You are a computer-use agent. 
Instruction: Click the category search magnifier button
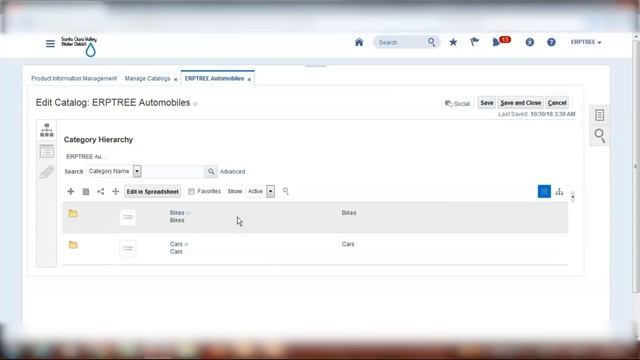[211, 171]
